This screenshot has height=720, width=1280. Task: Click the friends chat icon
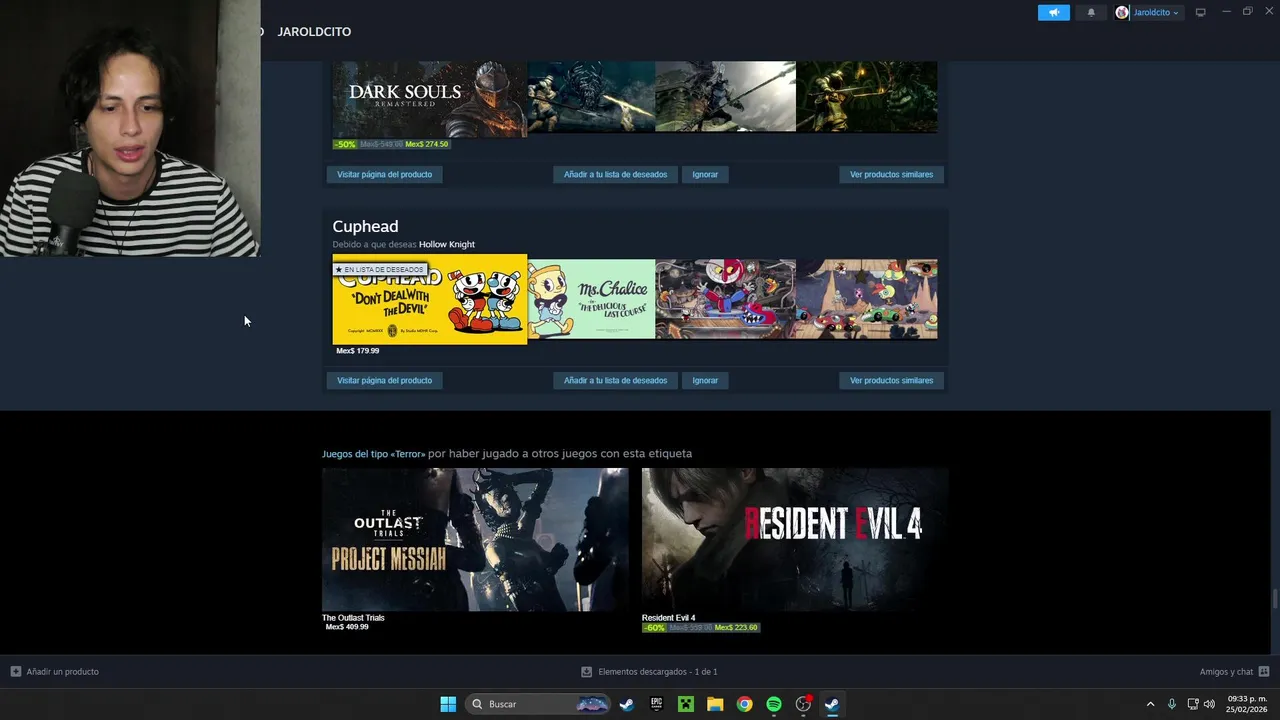tap(1264, 672)
